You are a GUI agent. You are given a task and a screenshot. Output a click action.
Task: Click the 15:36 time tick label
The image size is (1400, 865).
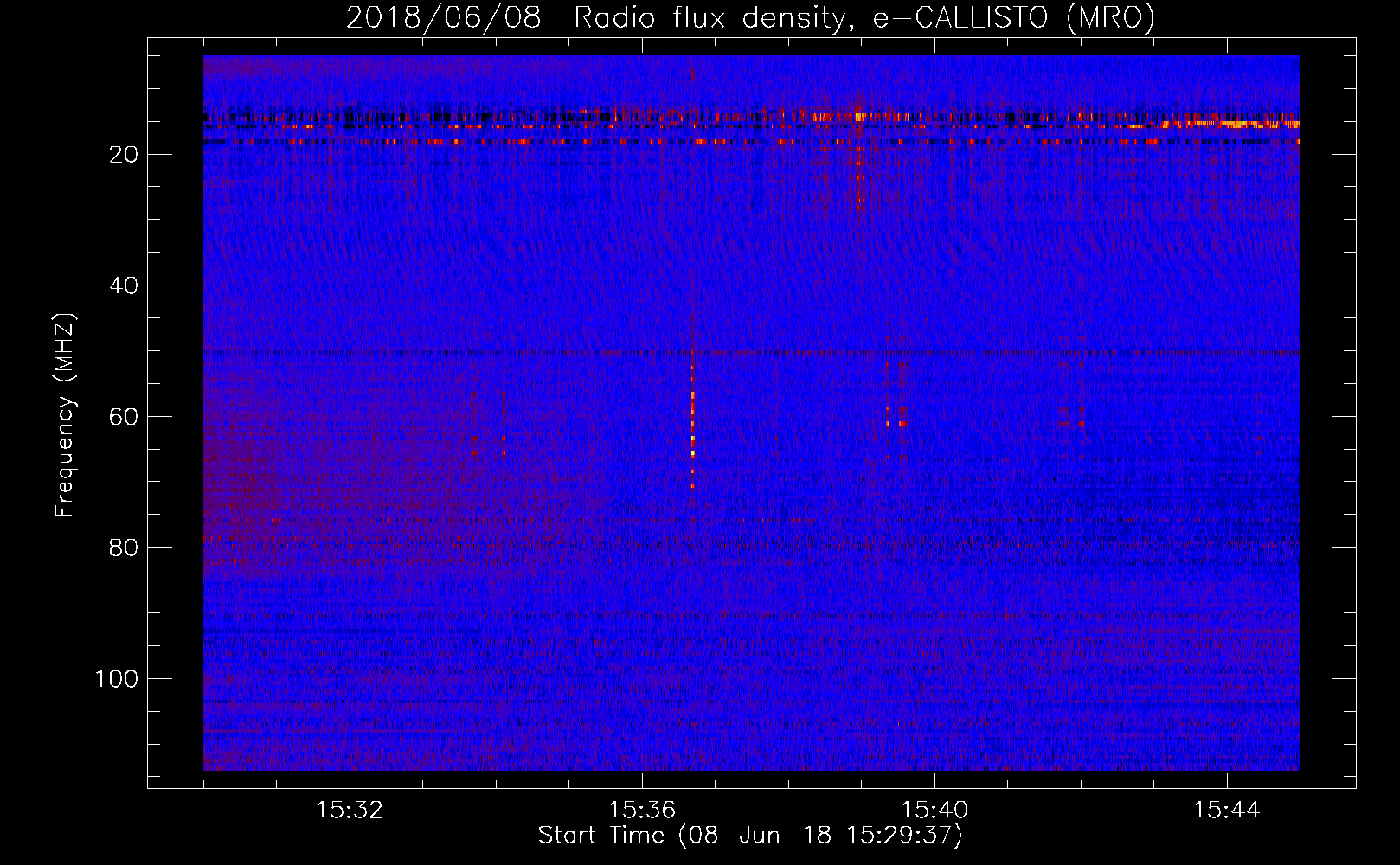click(x=642, y=811)
